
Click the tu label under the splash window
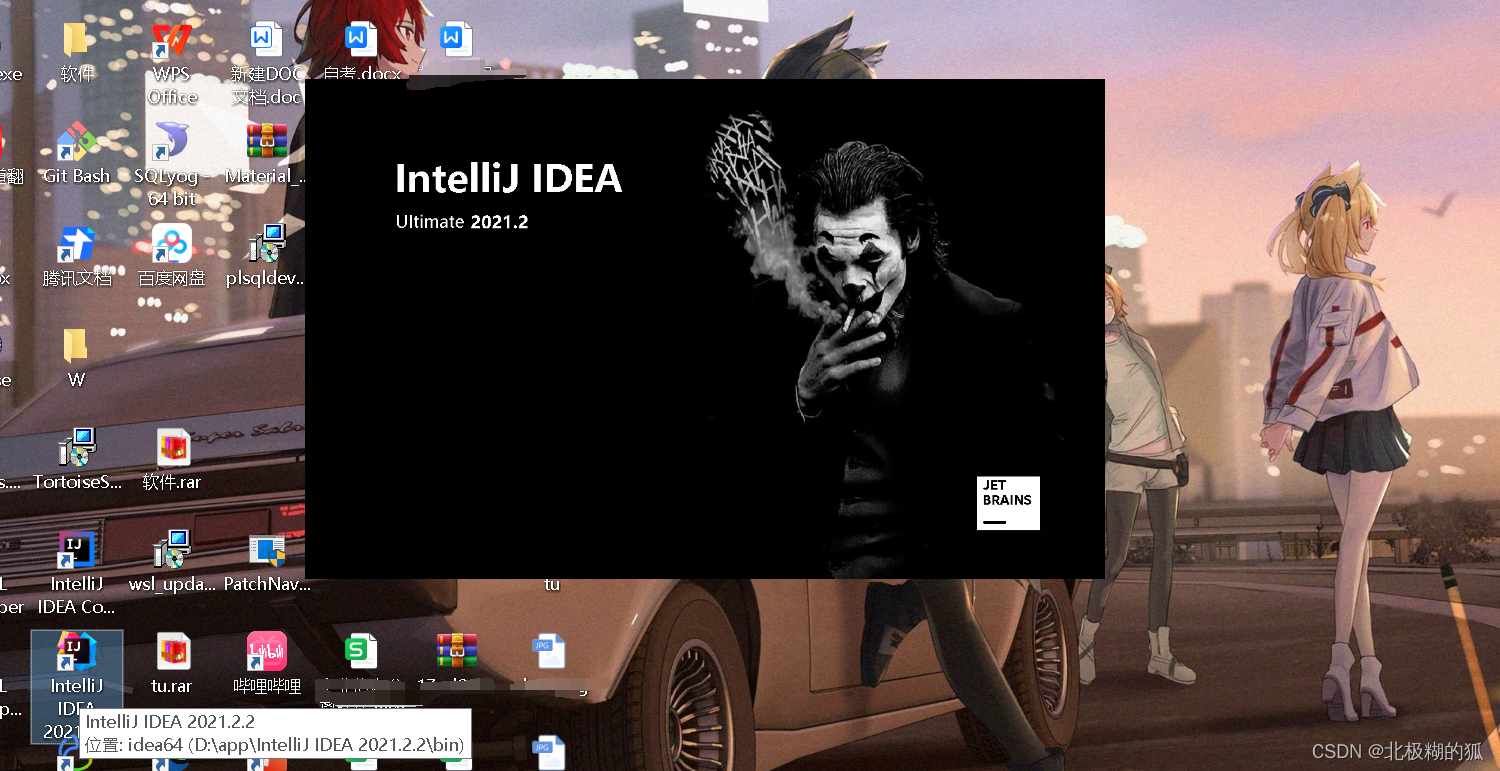pos(552,584)
